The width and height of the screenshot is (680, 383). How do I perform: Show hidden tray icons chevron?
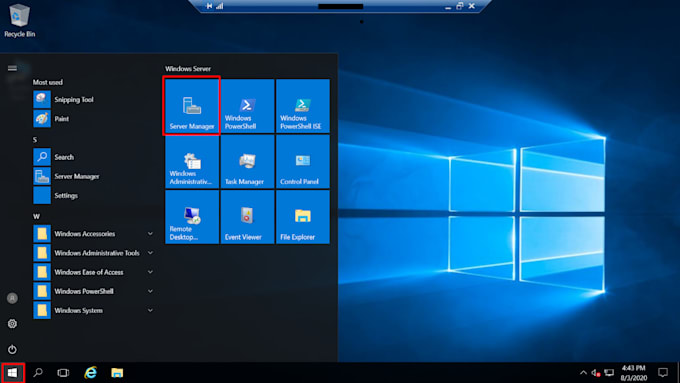click(583, 373)
